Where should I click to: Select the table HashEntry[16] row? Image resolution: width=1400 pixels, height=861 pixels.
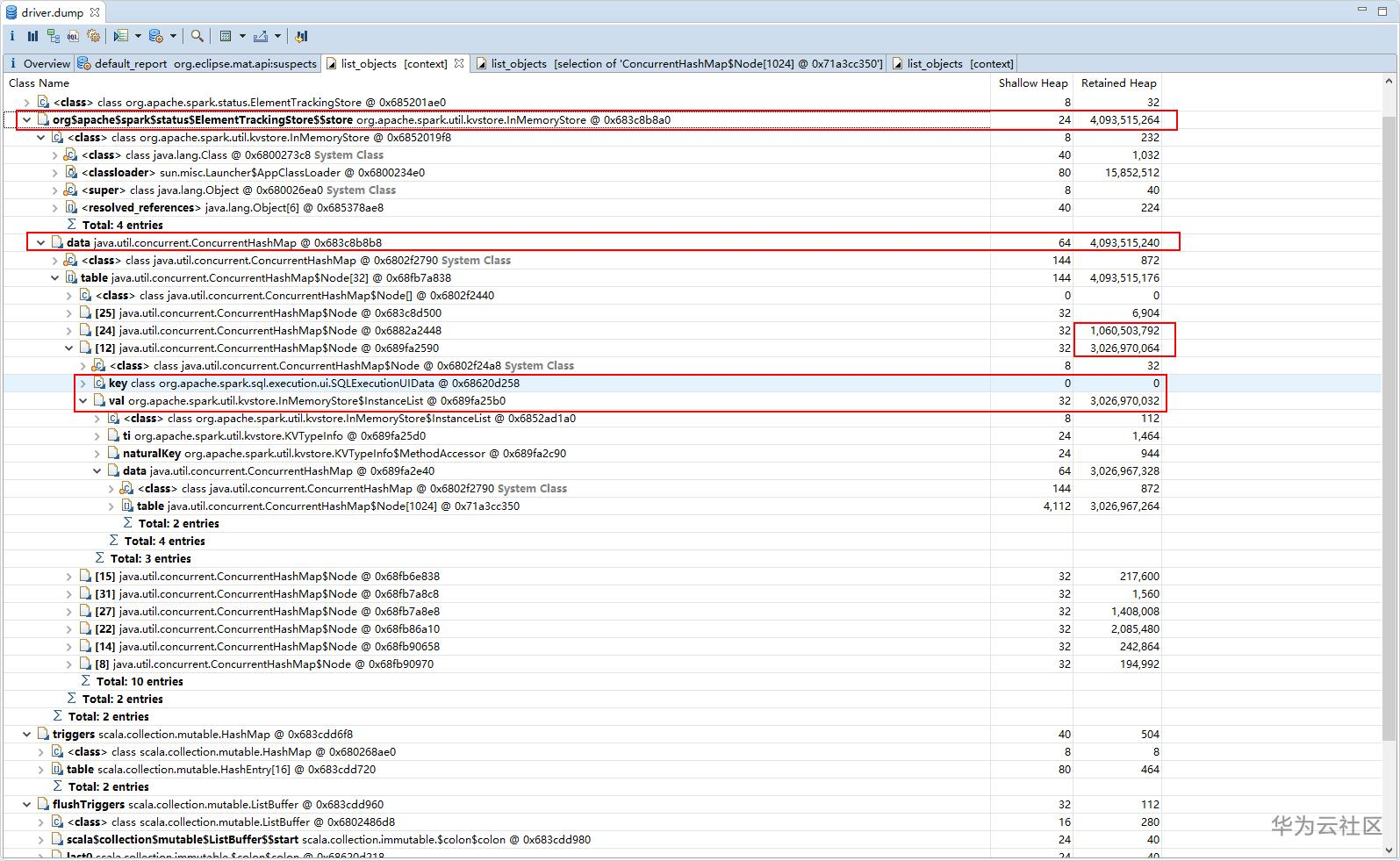tap(581, 770)
